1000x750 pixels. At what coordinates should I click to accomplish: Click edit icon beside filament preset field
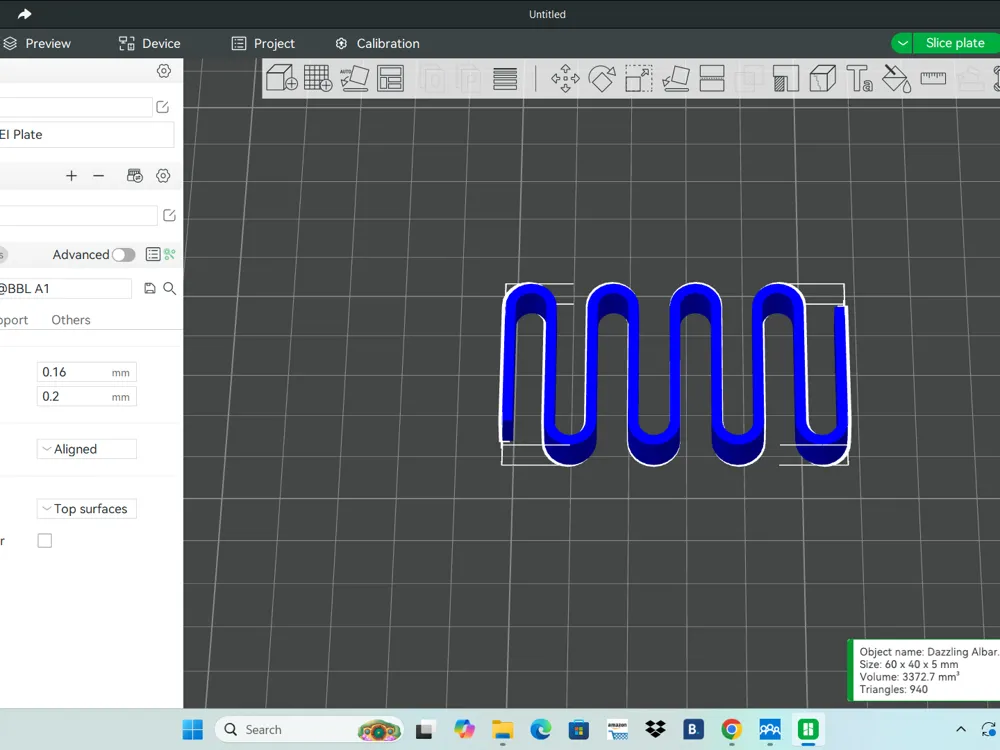pos(169,215)
